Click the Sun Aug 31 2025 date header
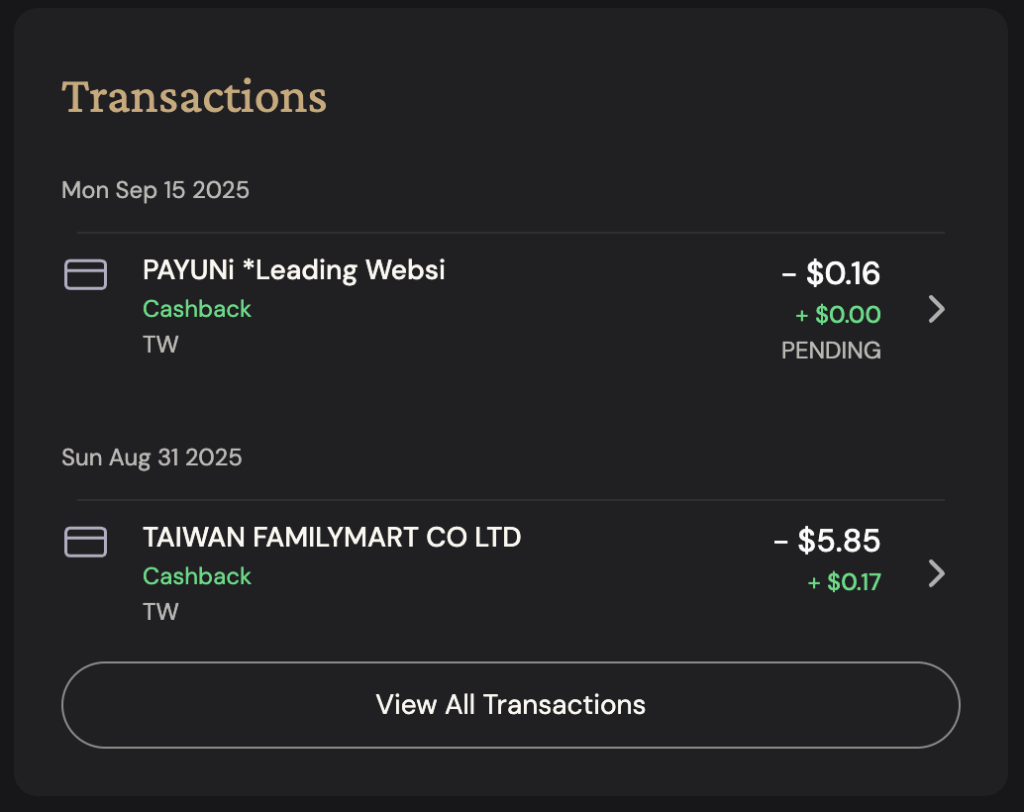This screenshot has height=812, width=1024. pyautogui.click(x=151, y=457)
